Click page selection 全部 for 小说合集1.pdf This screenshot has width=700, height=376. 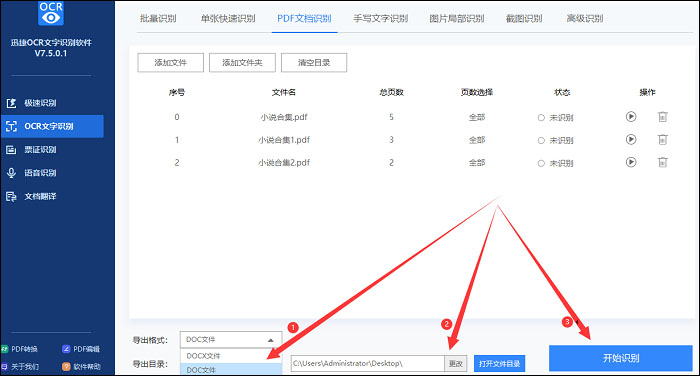pyautogui.click(x=477, y=140)
